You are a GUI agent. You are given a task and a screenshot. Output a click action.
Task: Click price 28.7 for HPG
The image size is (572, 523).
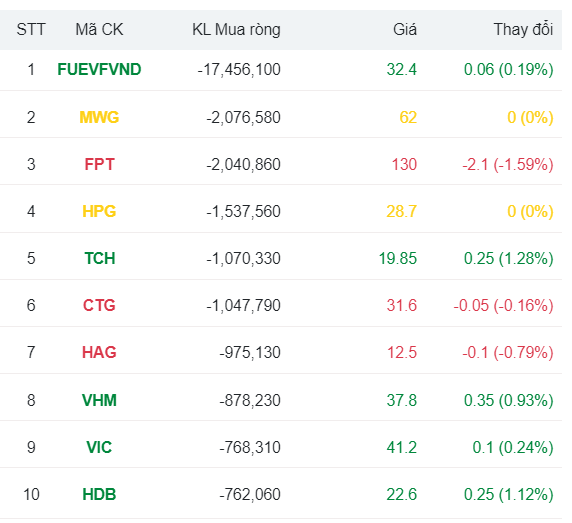coord(402,211)
